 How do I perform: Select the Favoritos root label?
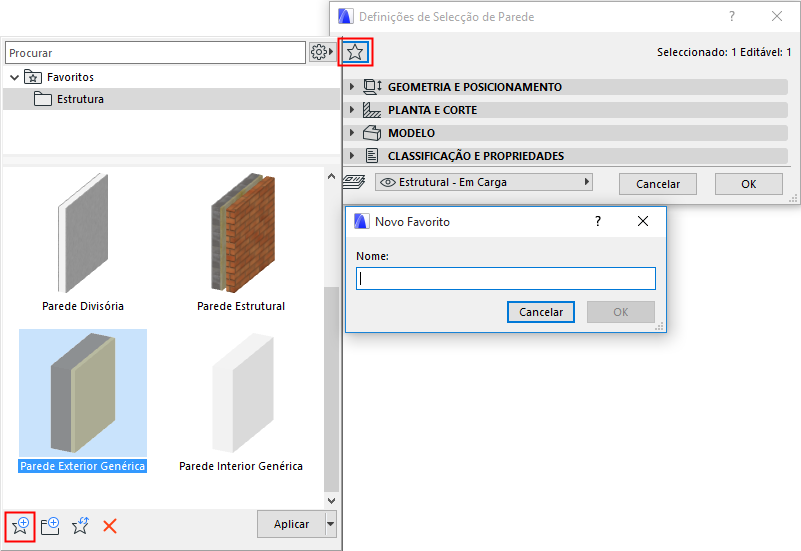[70, 77]
